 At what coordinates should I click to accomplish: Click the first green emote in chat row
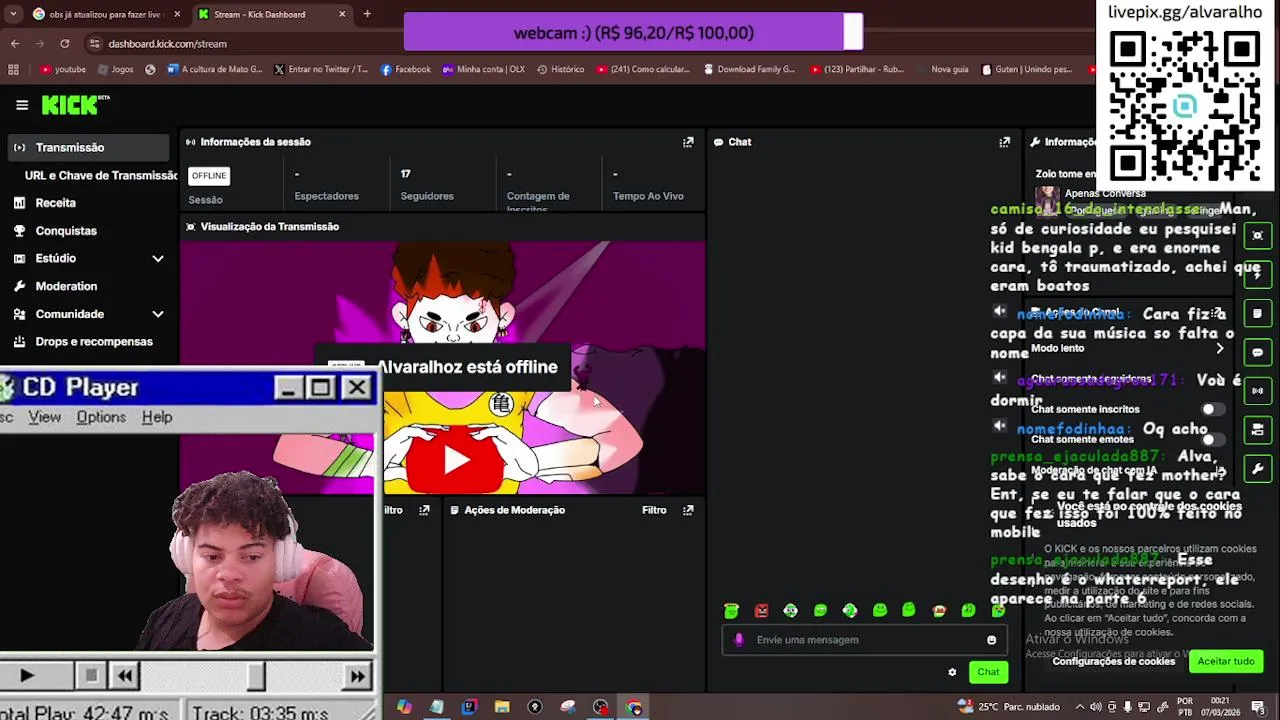pyautogui.click(x=731, y=610)
